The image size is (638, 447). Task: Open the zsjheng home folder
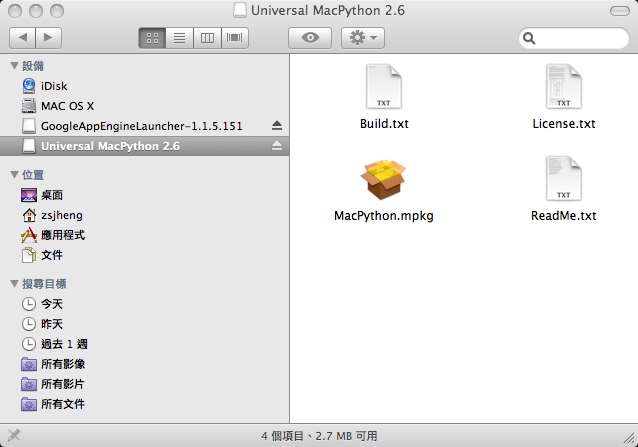click(x=144, y=215)
